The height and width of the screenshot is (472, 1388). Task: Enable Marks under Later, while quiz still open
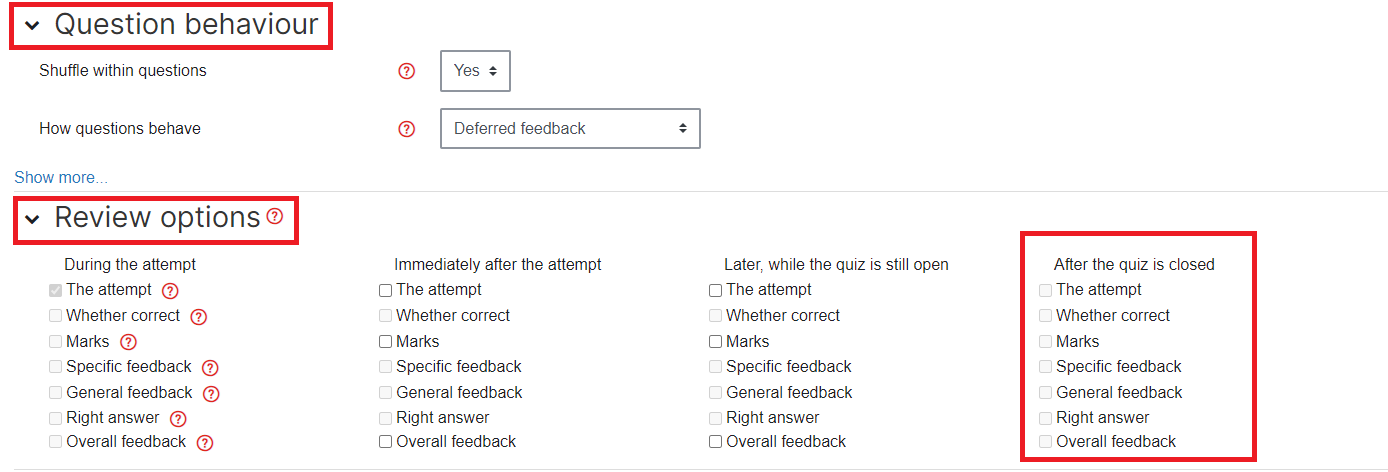pos(716,342)
